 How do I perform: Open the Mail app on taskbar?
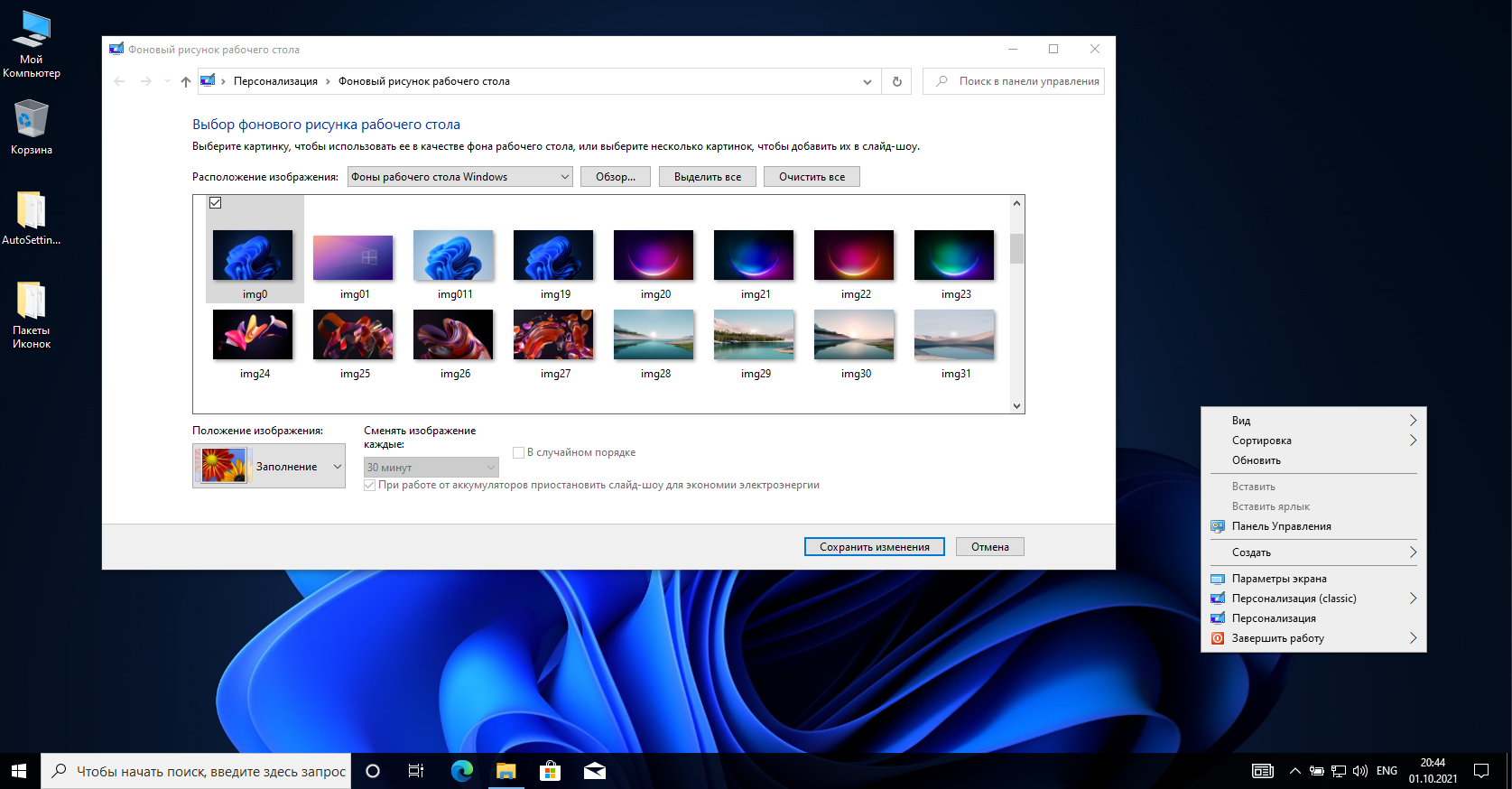(594, 771)
